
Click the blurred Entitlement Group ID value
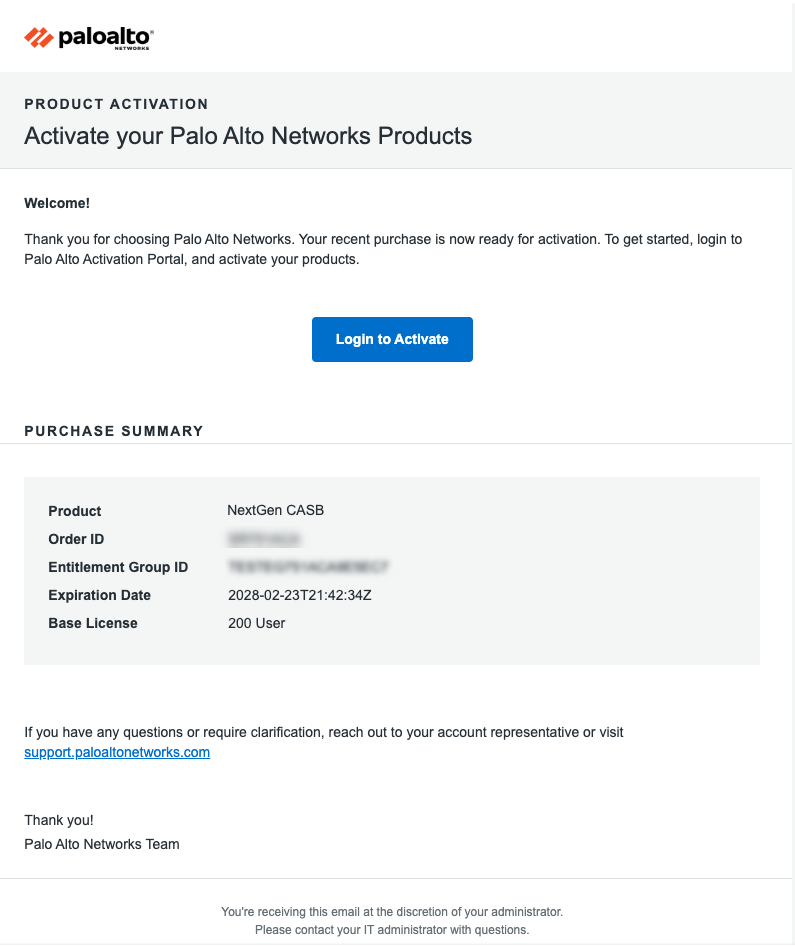307,567
